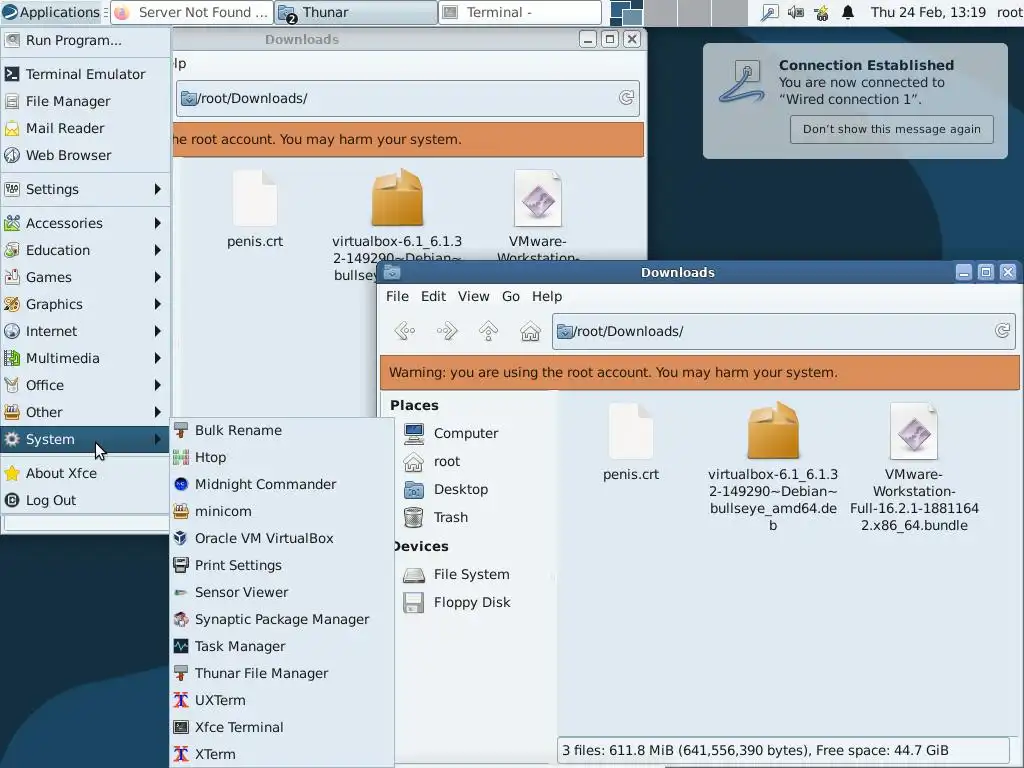Screen dimensions: 1024x768
Task: Open the File menu in the front Downloads window
Action: pos(397,296)
